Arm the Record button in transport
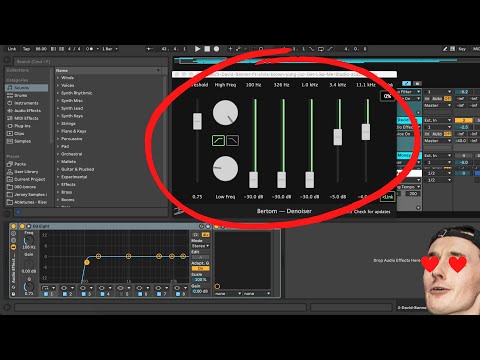Viewport: 480px width, 360px height. (216, 49)
